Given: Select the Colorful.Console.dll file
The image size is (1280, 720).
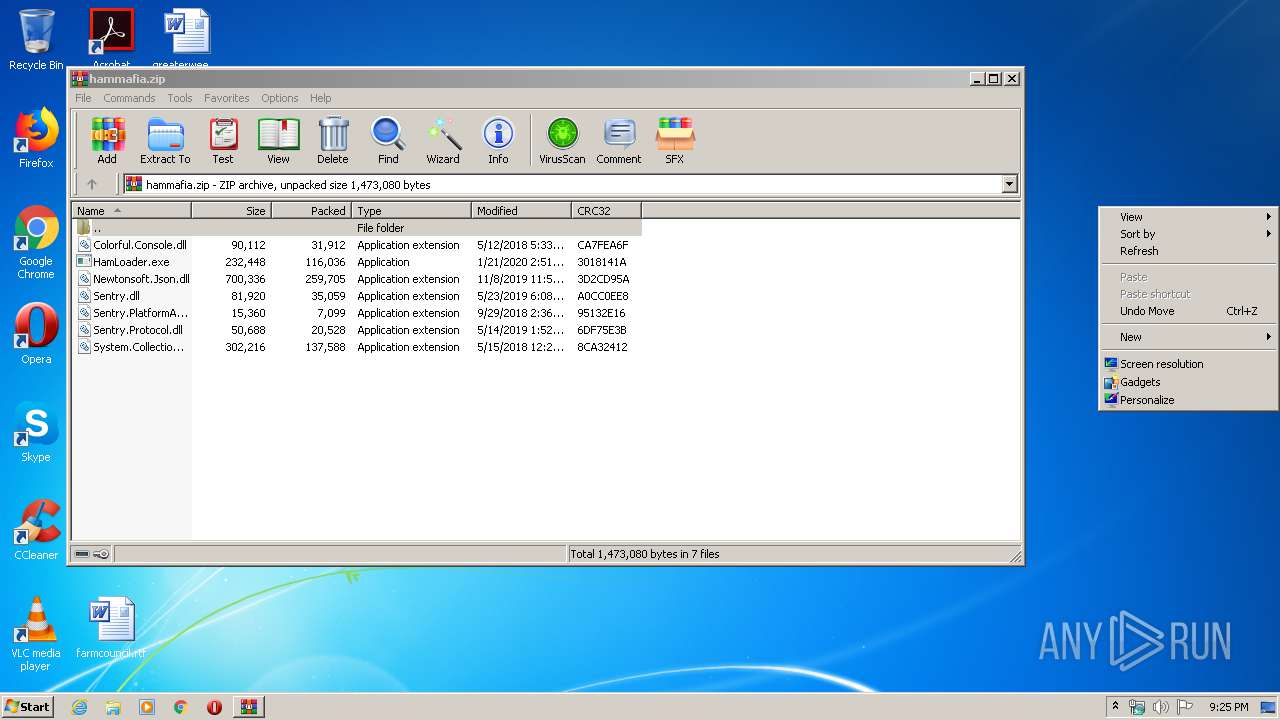Looking at the screenshot, I should tap(357, 245).
